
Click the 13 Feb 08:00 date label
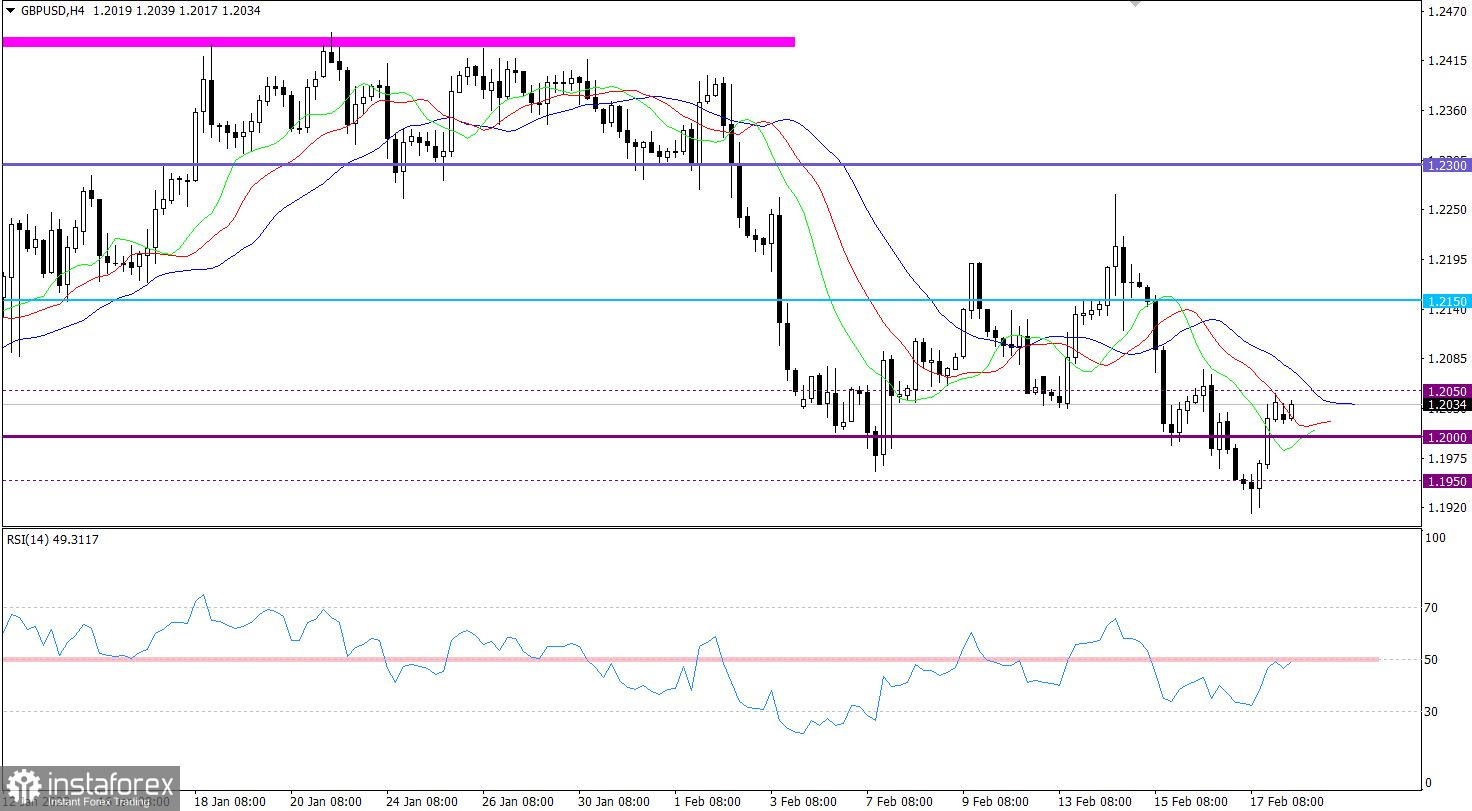click(1096, 801)
